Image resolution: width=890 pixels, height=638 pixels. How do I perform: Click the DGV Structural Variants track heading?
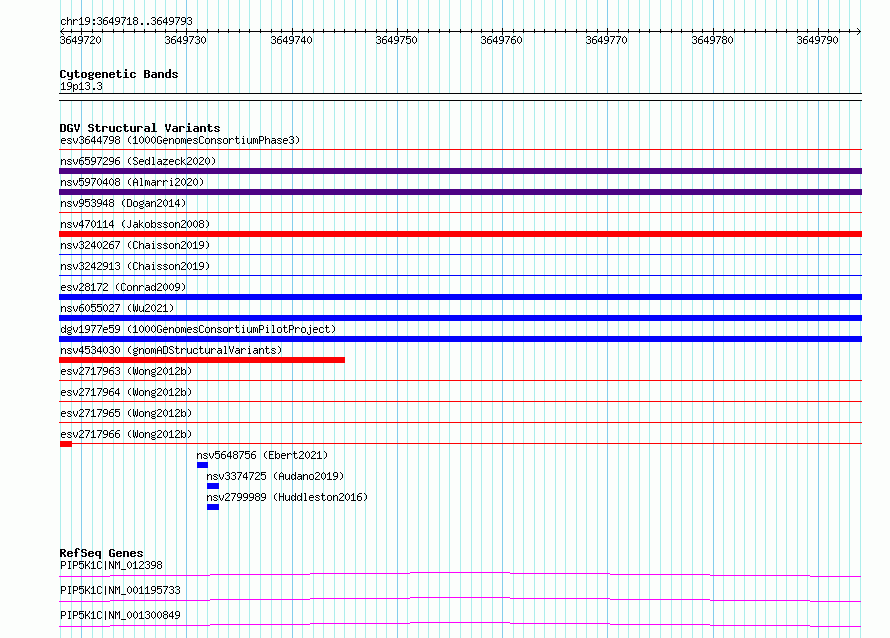click(140, 128)
